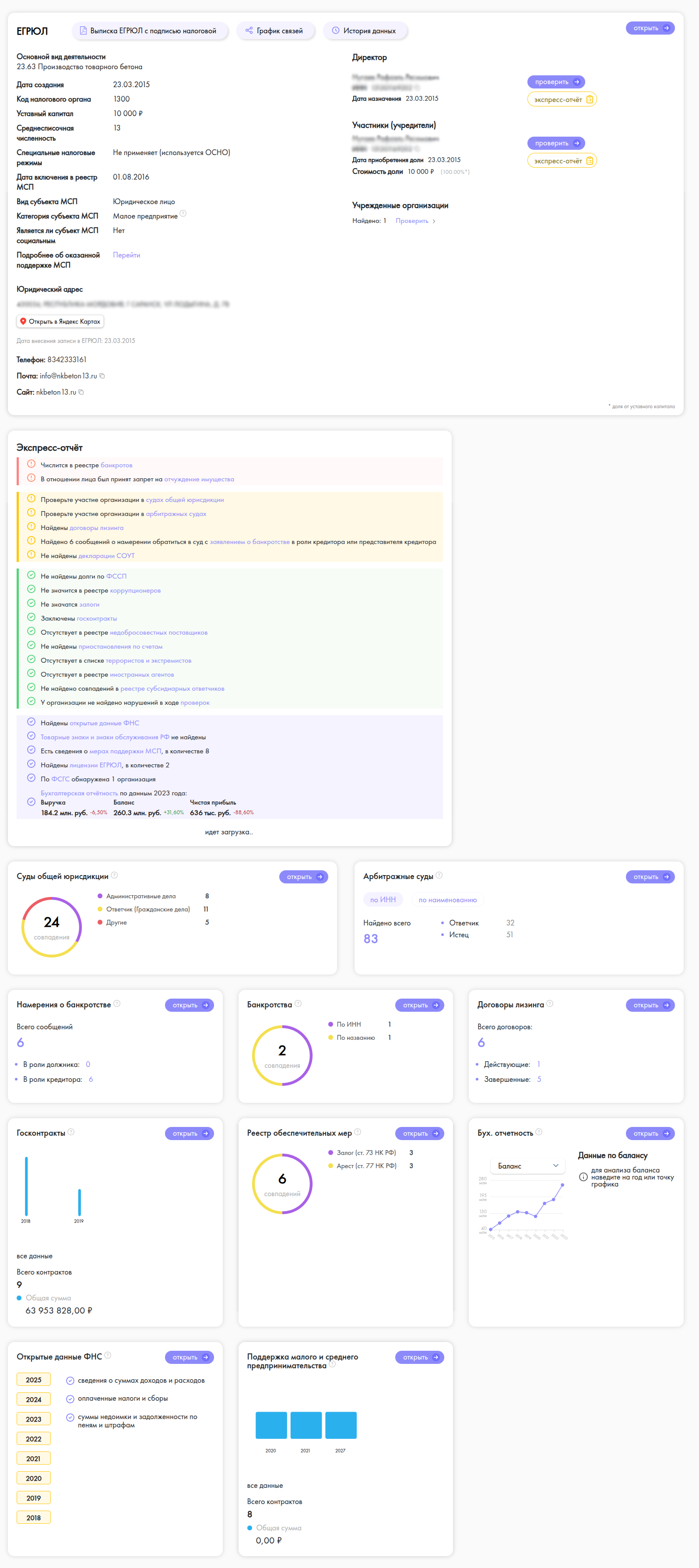Click the help icon next to Договоры лизинга
Screen dimensions: 699x1568
(550, 1004)
